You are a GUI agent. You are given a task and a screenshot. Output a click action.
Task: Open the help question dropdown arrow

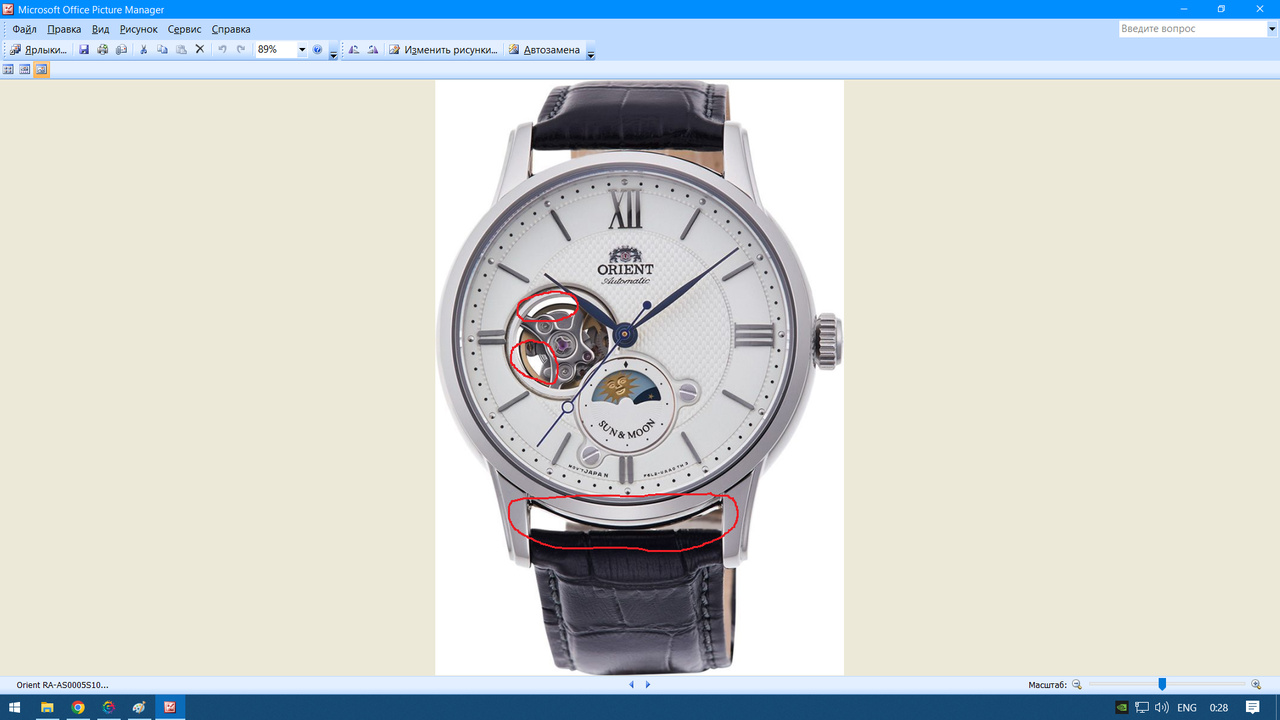pyautogui.click(x=1272, y=29)
